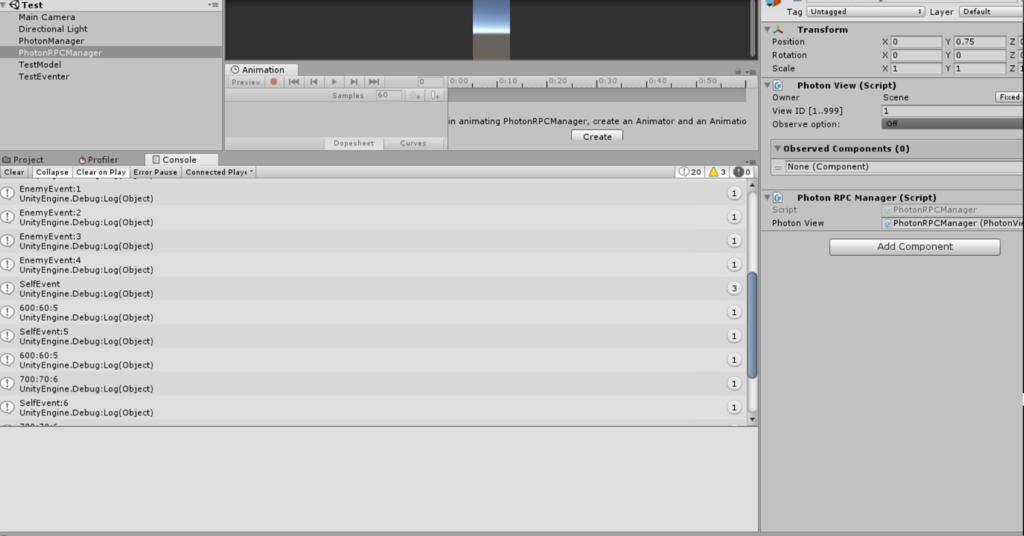
Task: Click the Console vertical scrollbar thumb
Action: click(752, 325)
